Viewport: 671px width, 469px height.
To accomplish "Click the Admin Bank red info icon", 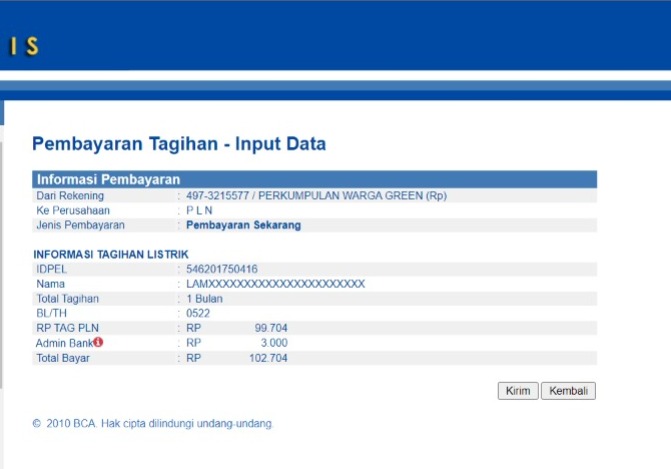I will (x=98, y=343).
